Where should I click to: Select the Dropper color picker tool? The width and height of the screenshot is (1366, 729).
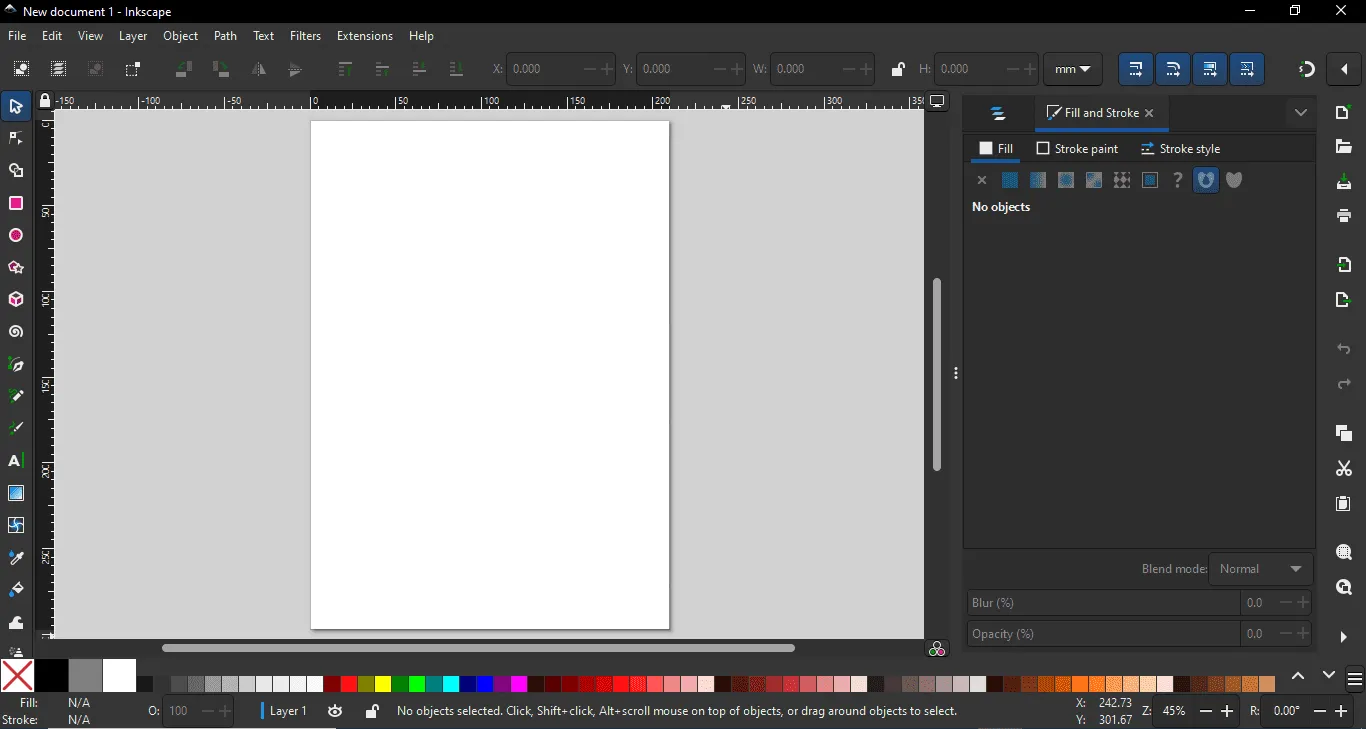pos(16,558)
